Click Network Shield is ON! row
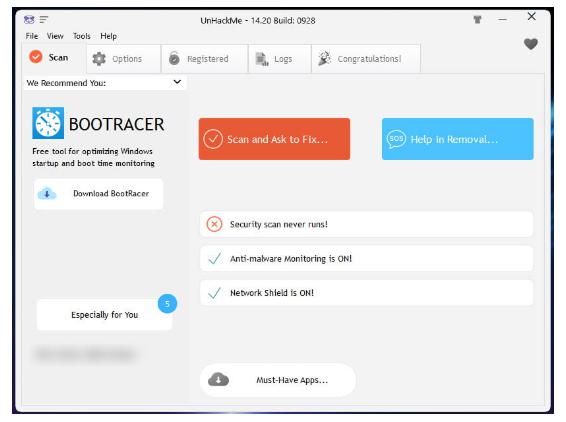 366,293
